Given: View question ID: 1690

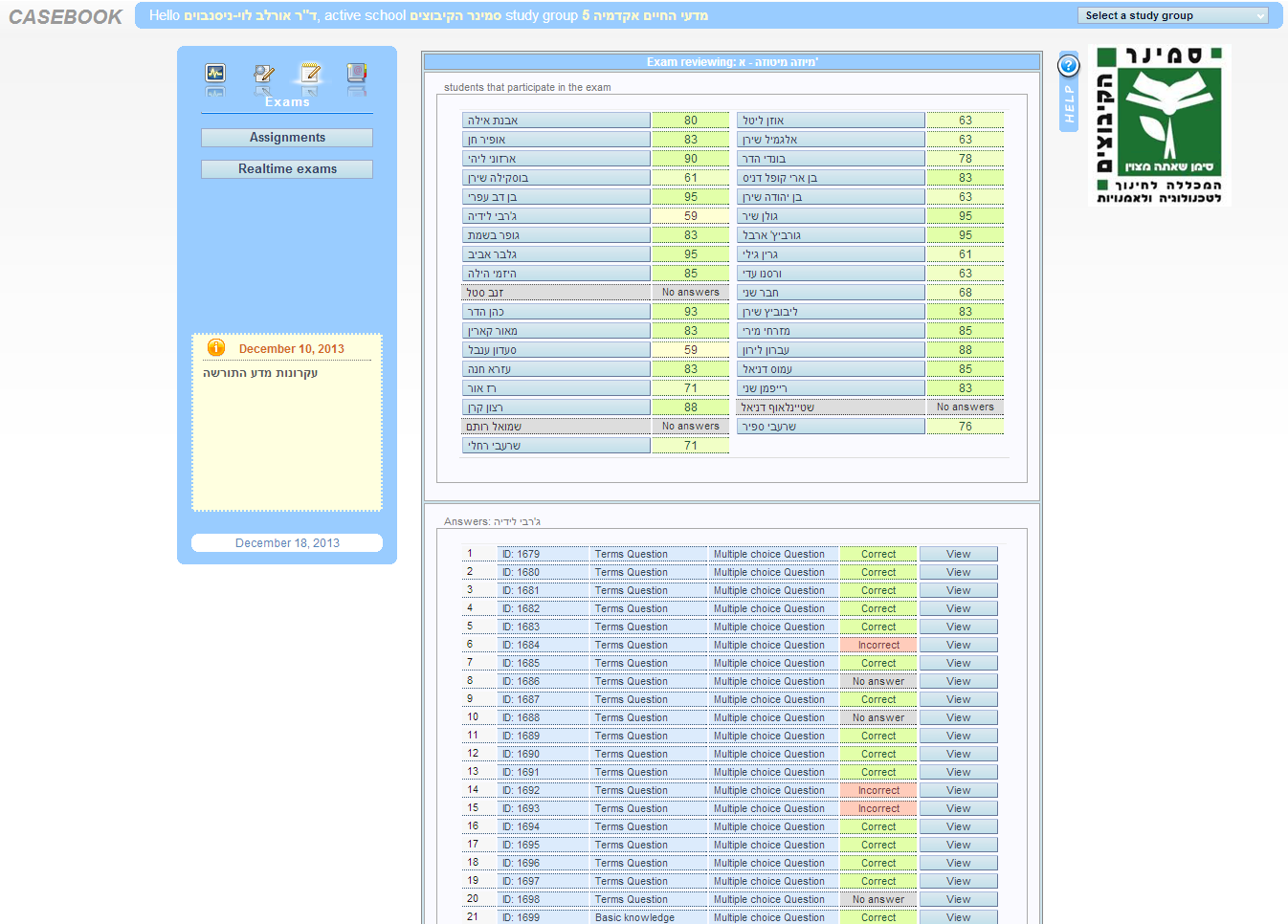Looking at the screenshot, I should tap(958, 754).
